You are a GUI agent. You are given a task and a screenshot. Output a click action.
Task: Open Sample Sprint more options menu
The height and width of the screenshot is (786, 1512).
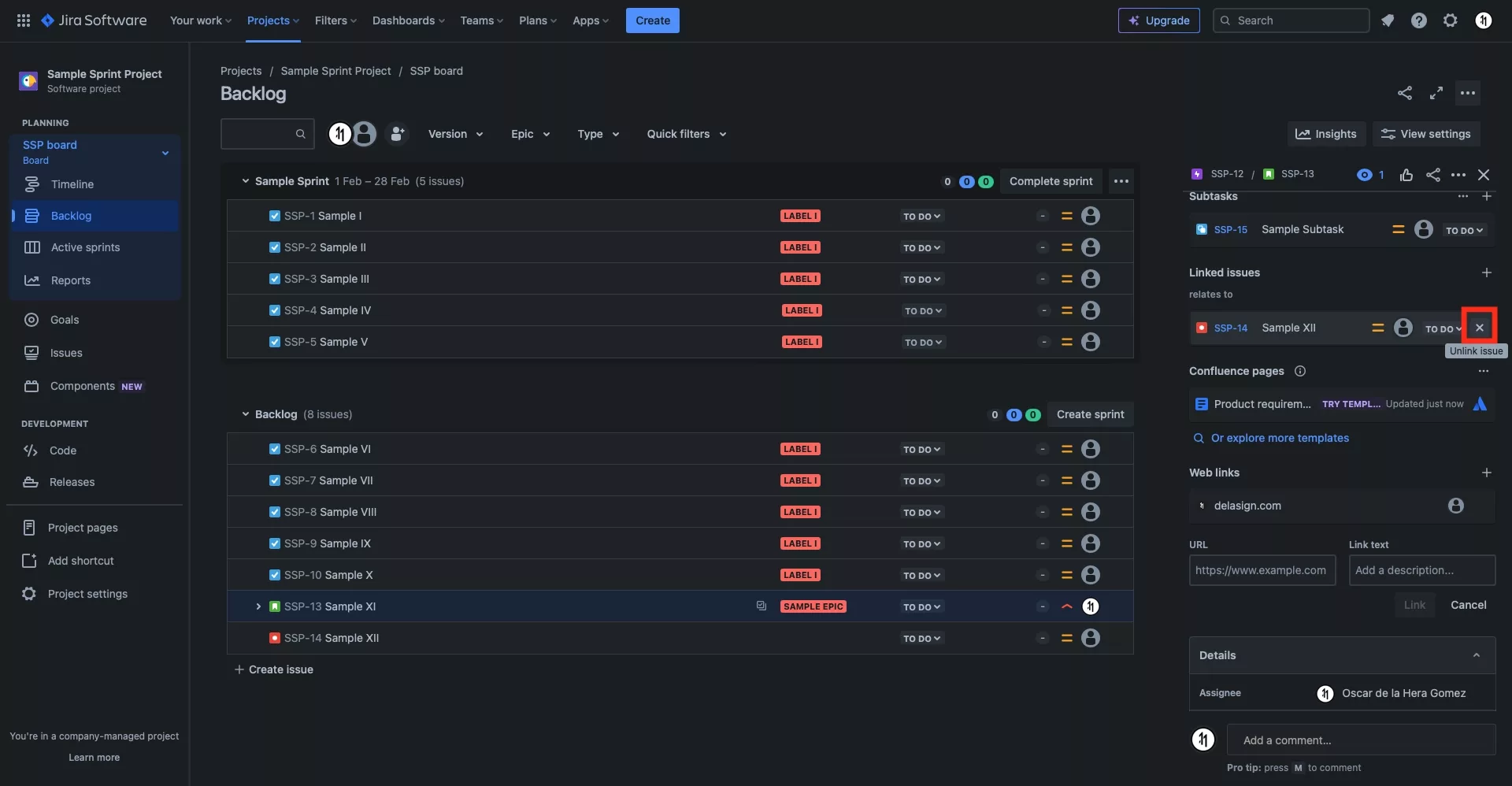[1121, 181]
